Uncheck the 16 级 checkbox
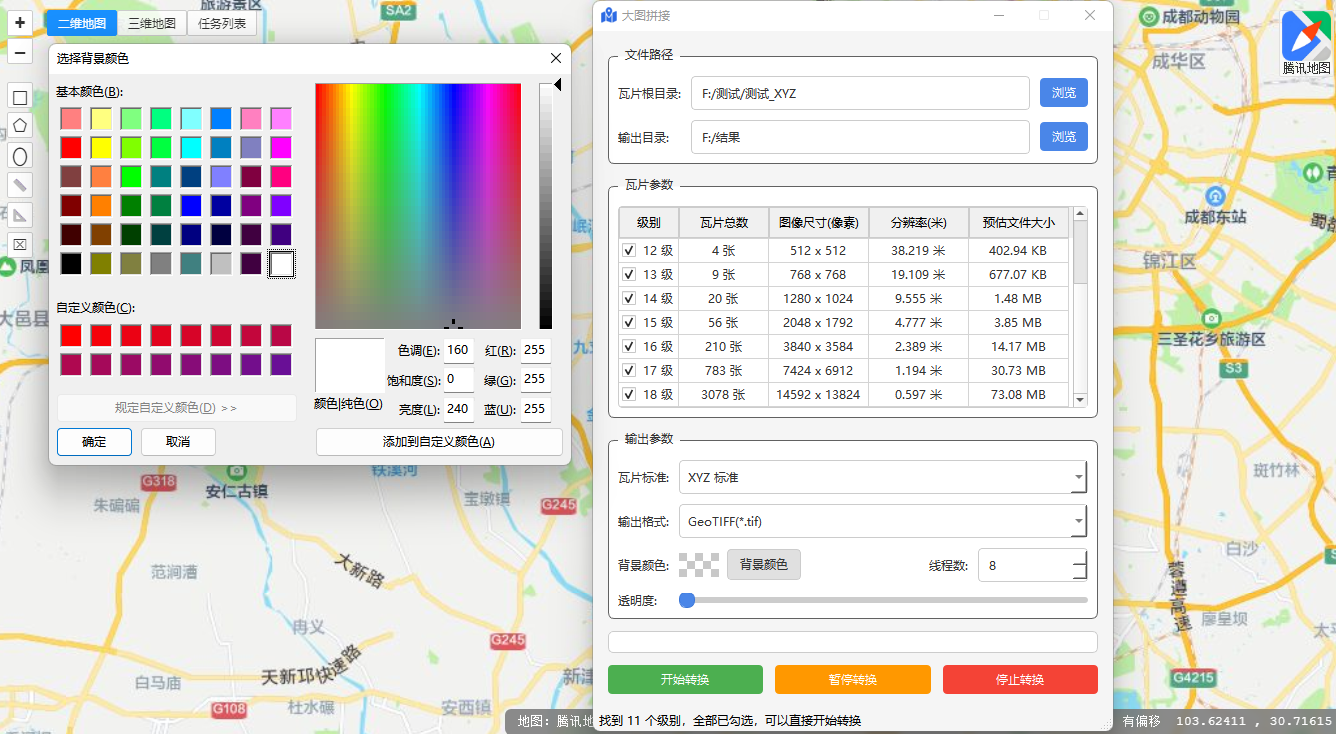Image resolution: width=1336 pixels, height=734 pixels. [629, 346]
